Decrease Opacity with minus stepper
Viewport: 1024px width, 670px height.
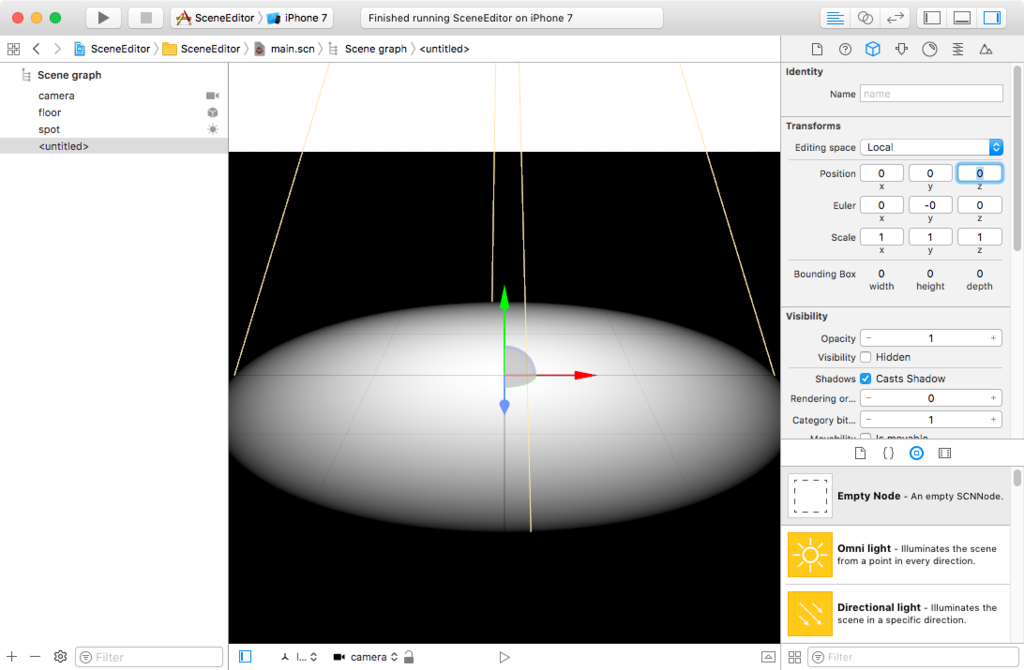(x=869, y=338)
